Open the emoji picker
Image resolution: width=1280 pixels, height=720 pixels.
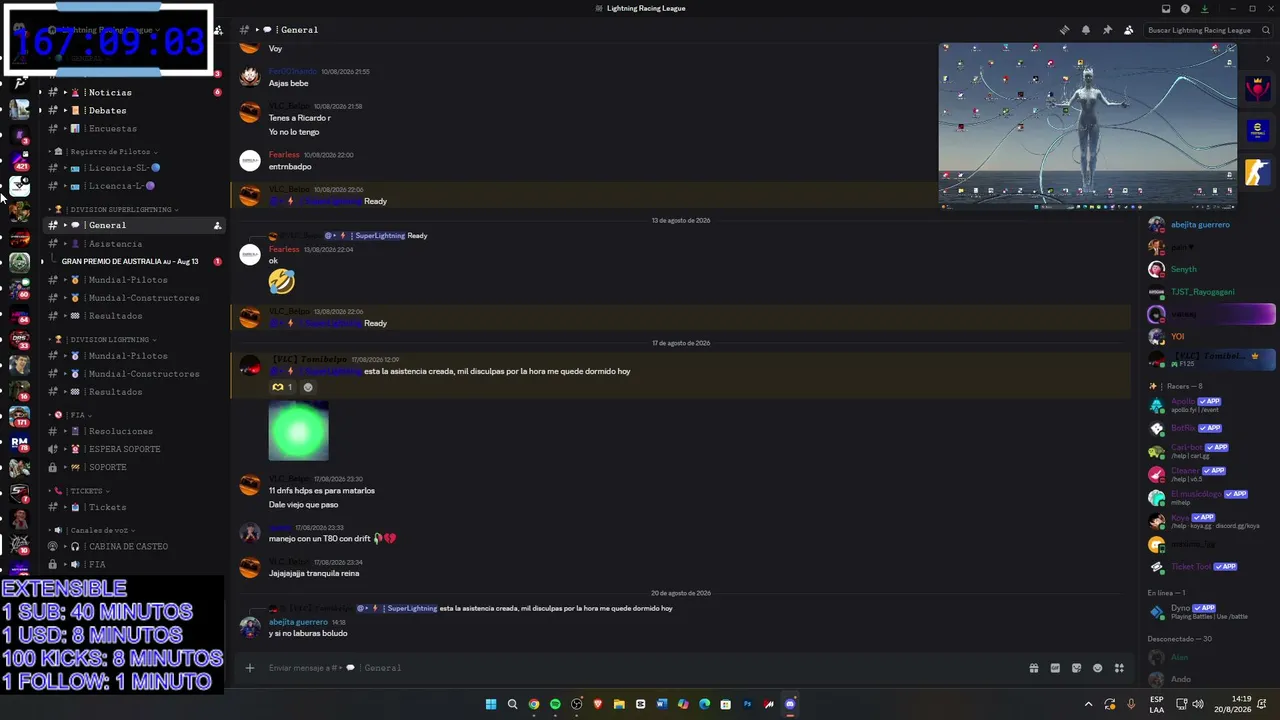(1098, 668)
